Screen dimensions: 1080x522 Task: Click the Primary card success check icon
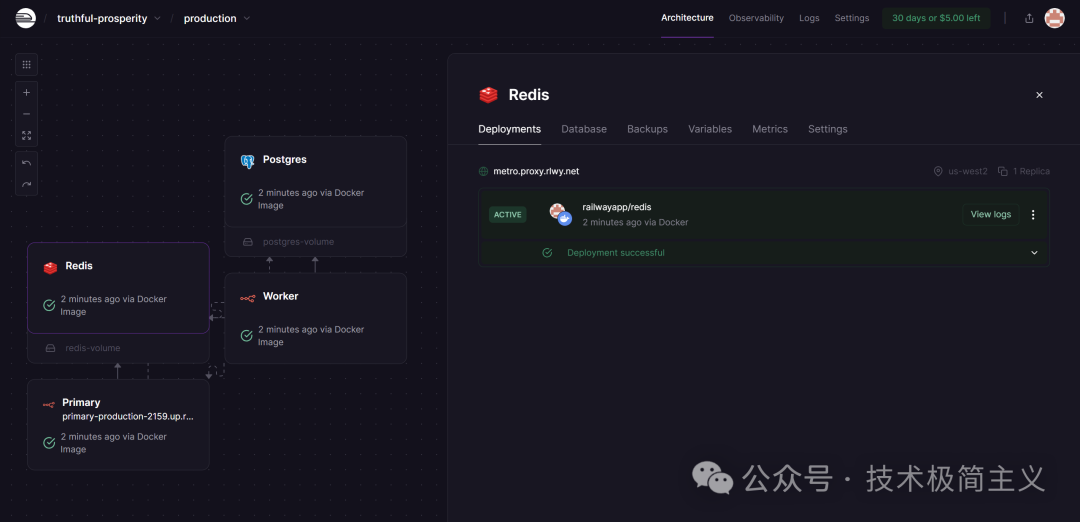[x=49, y=443]
